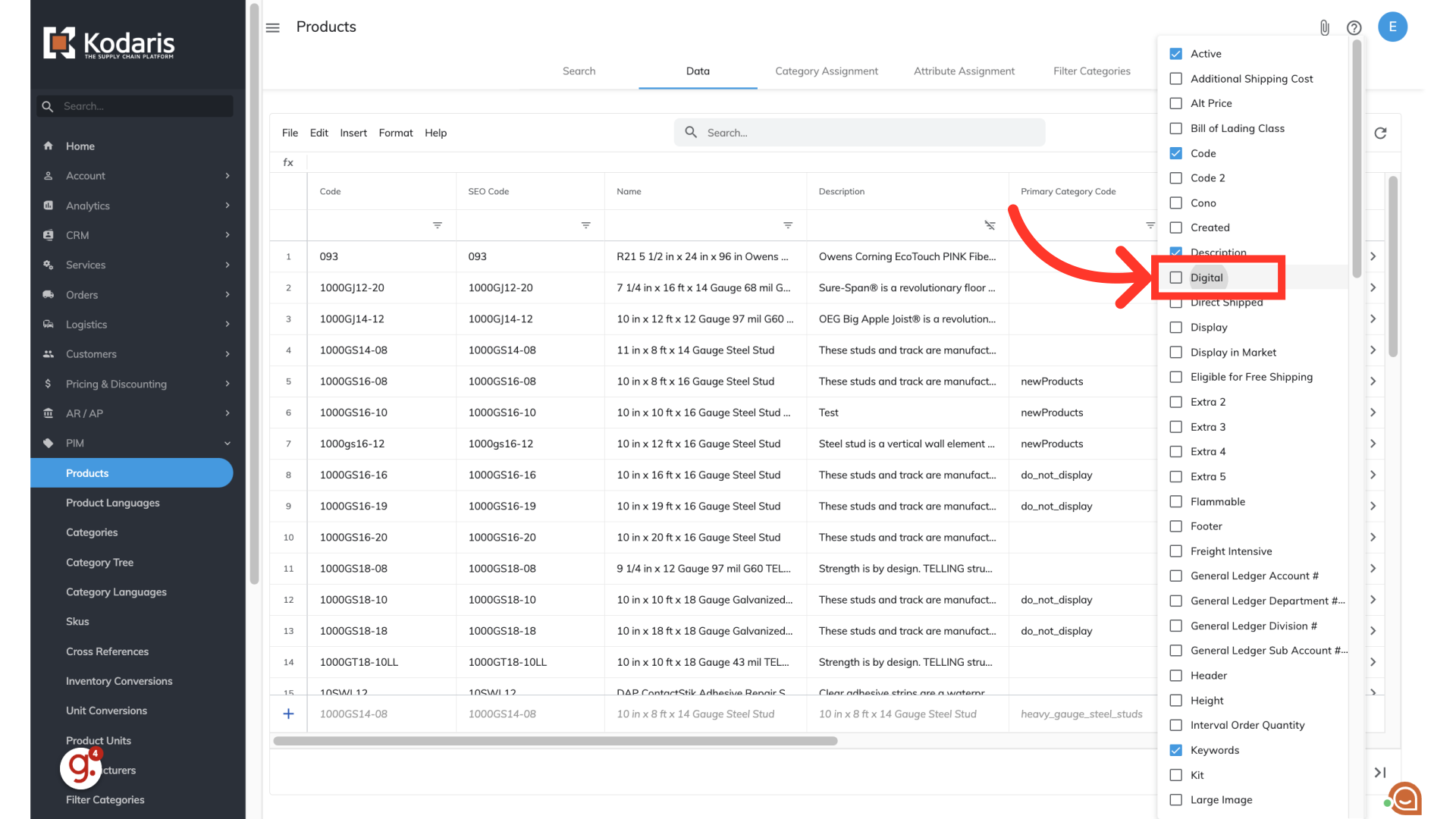The width and height of the screenshot is (1456, 819).
Task: Open the help question mark icon
Action: [1354, 28]
